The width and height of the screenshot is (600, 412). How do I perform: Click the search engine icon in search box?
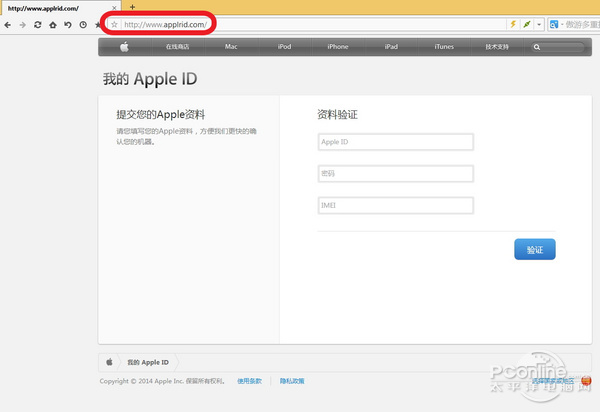[x=554, y=25]
